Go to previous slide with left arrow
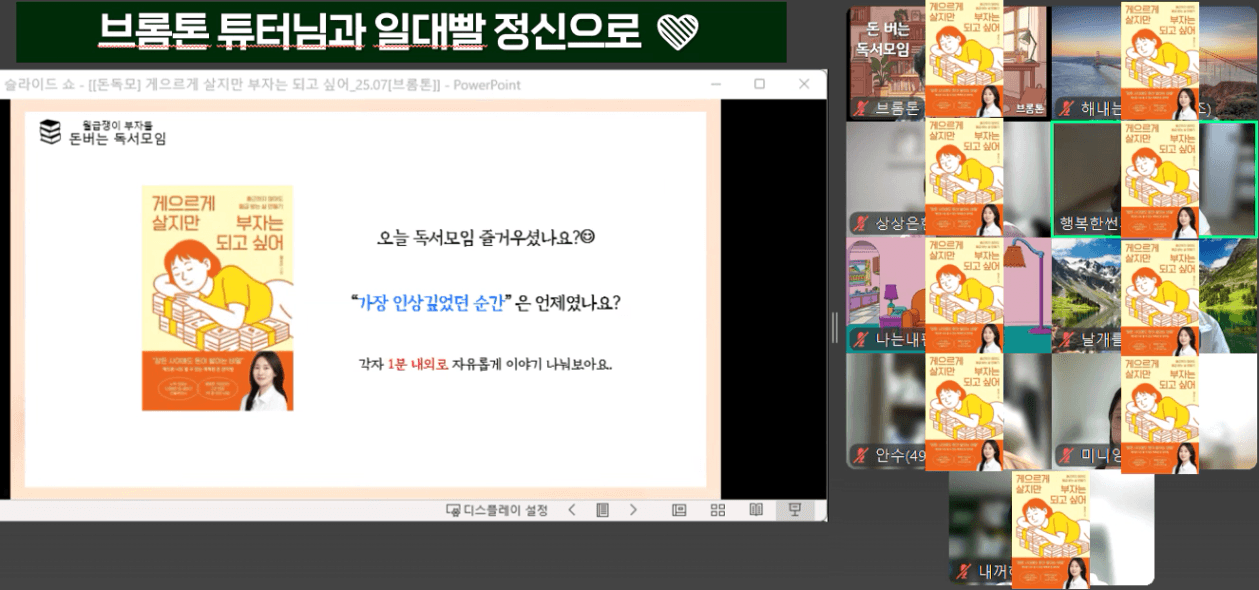 point(572,510)
